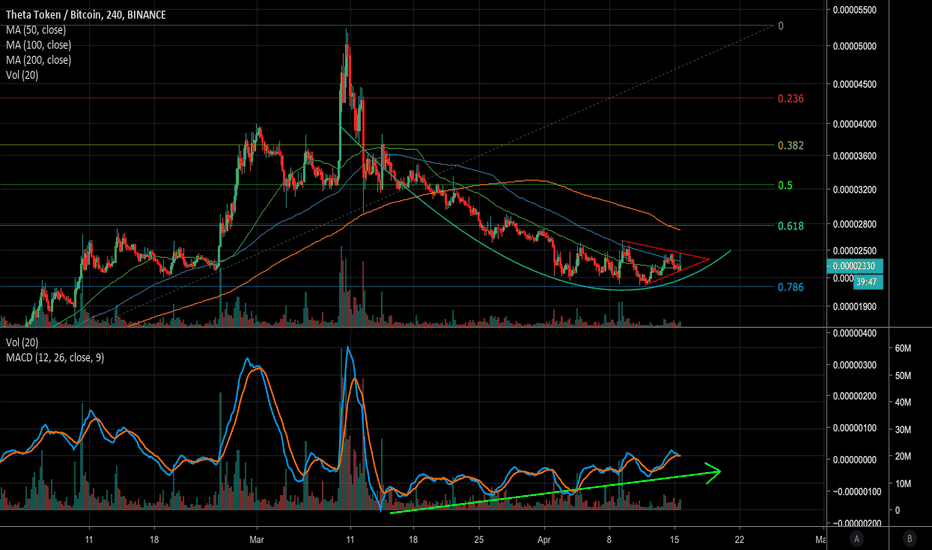Select the Fibonacci 0 level label
The height and width of the screenshot is (550, 932).
pos(780,26)
